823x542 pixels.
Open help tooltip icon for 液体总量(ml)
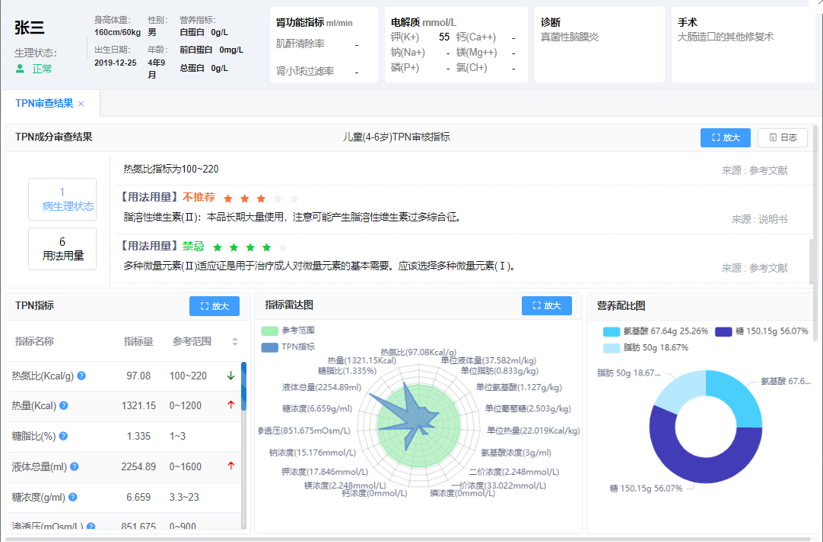click(x=76, y=466)
